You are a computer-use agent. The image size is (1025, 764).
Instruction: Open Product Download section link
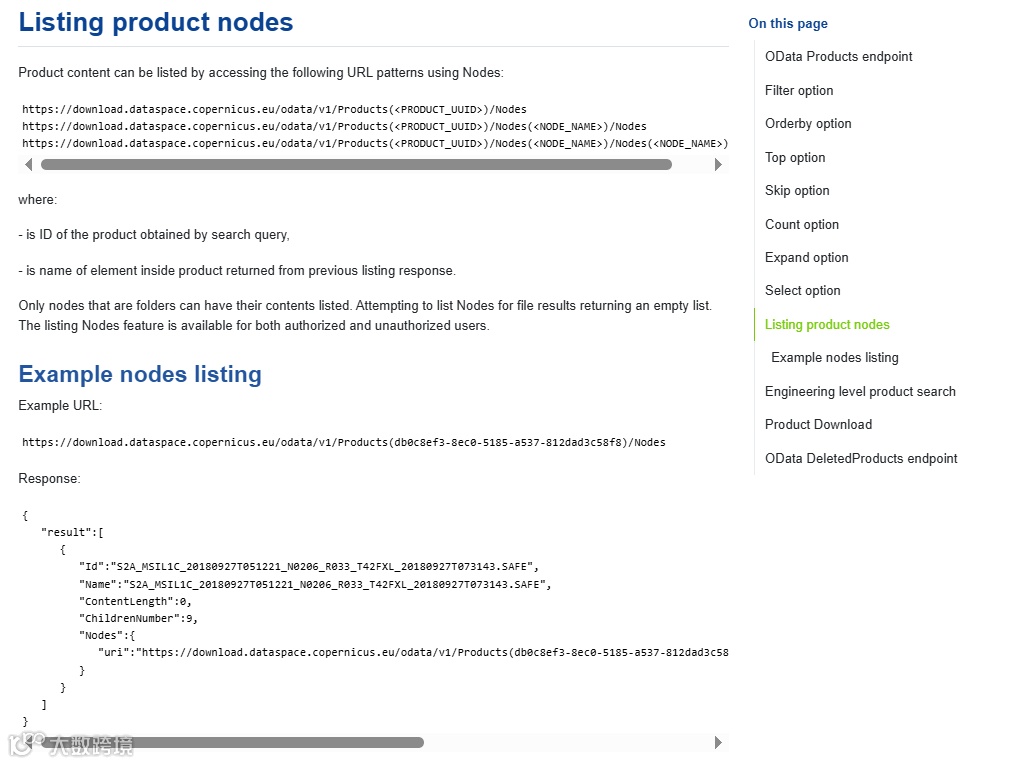pyautogui.click(x=818, y=424)
